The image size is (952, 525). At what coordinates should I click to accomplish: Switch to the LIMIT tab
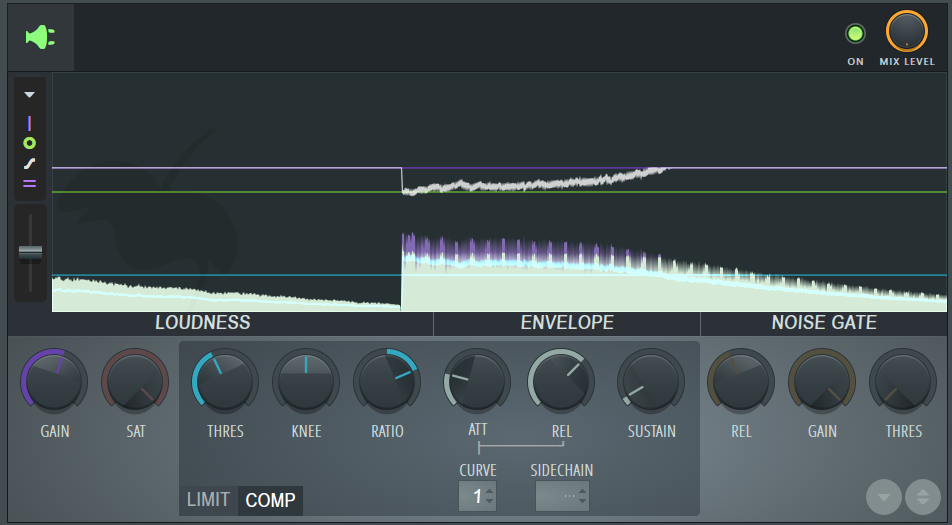tap(208, 500)
